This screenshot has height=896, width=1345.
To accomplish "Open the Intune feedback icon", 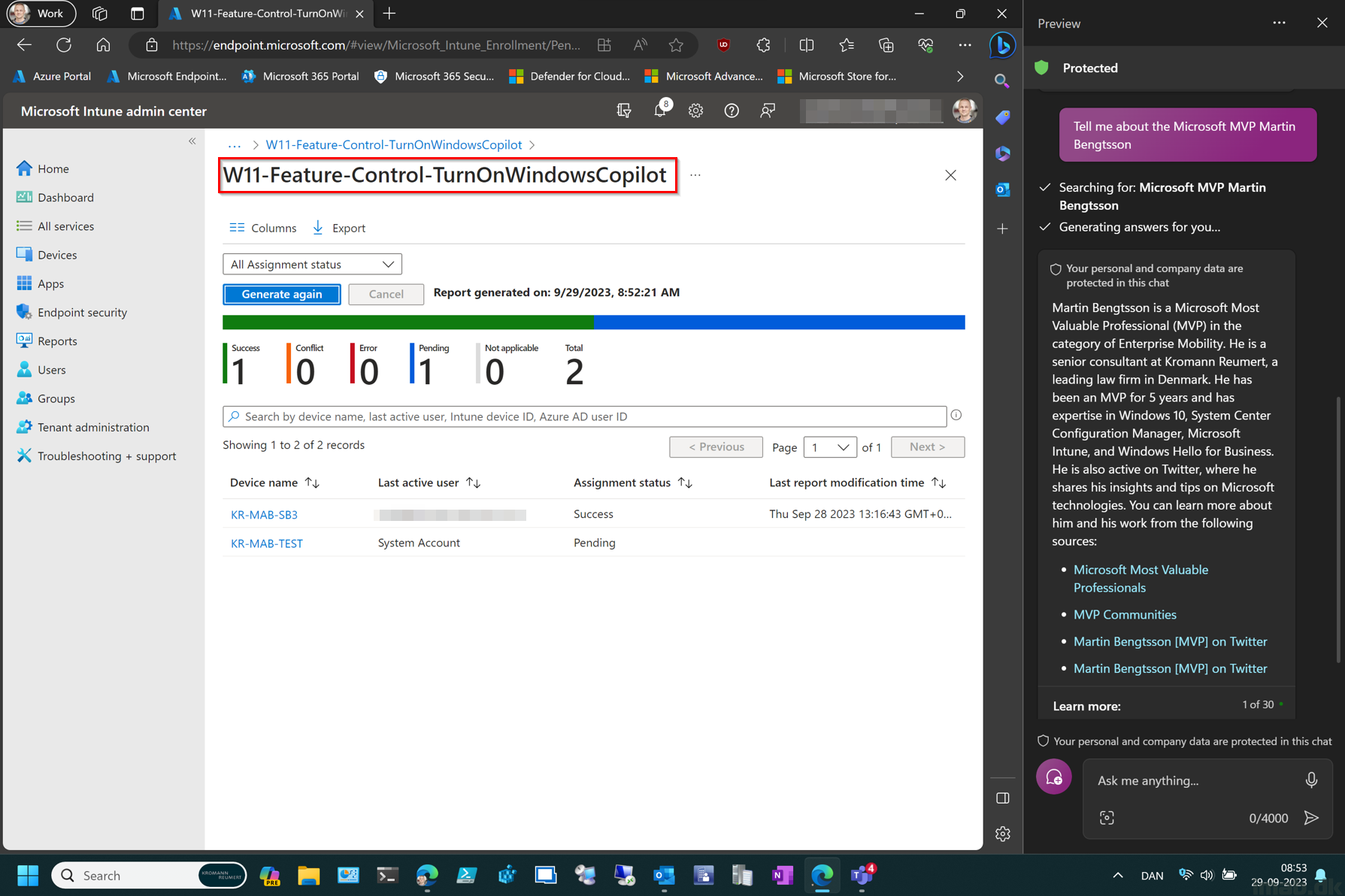I will pyautogui.click(x=767, y=110).
